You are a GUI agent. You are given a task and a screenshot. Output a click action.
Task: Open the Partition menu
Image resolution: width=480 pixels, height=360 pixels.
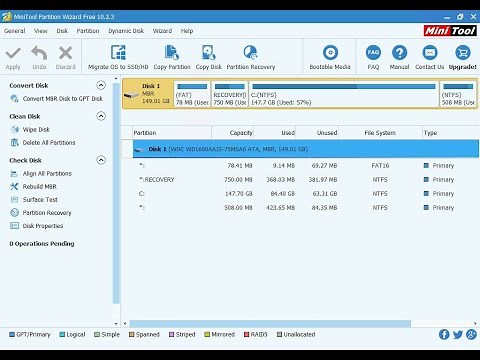(x=88, y=31)
